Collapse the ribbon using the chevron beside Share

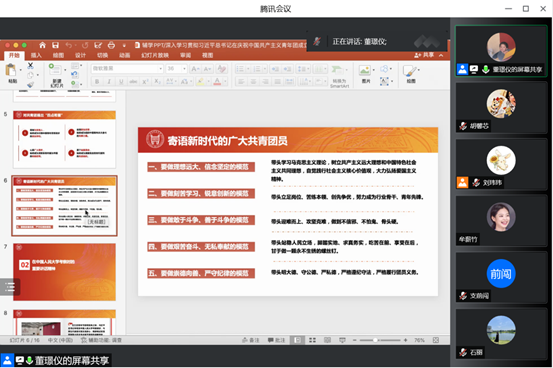[441, 55]
